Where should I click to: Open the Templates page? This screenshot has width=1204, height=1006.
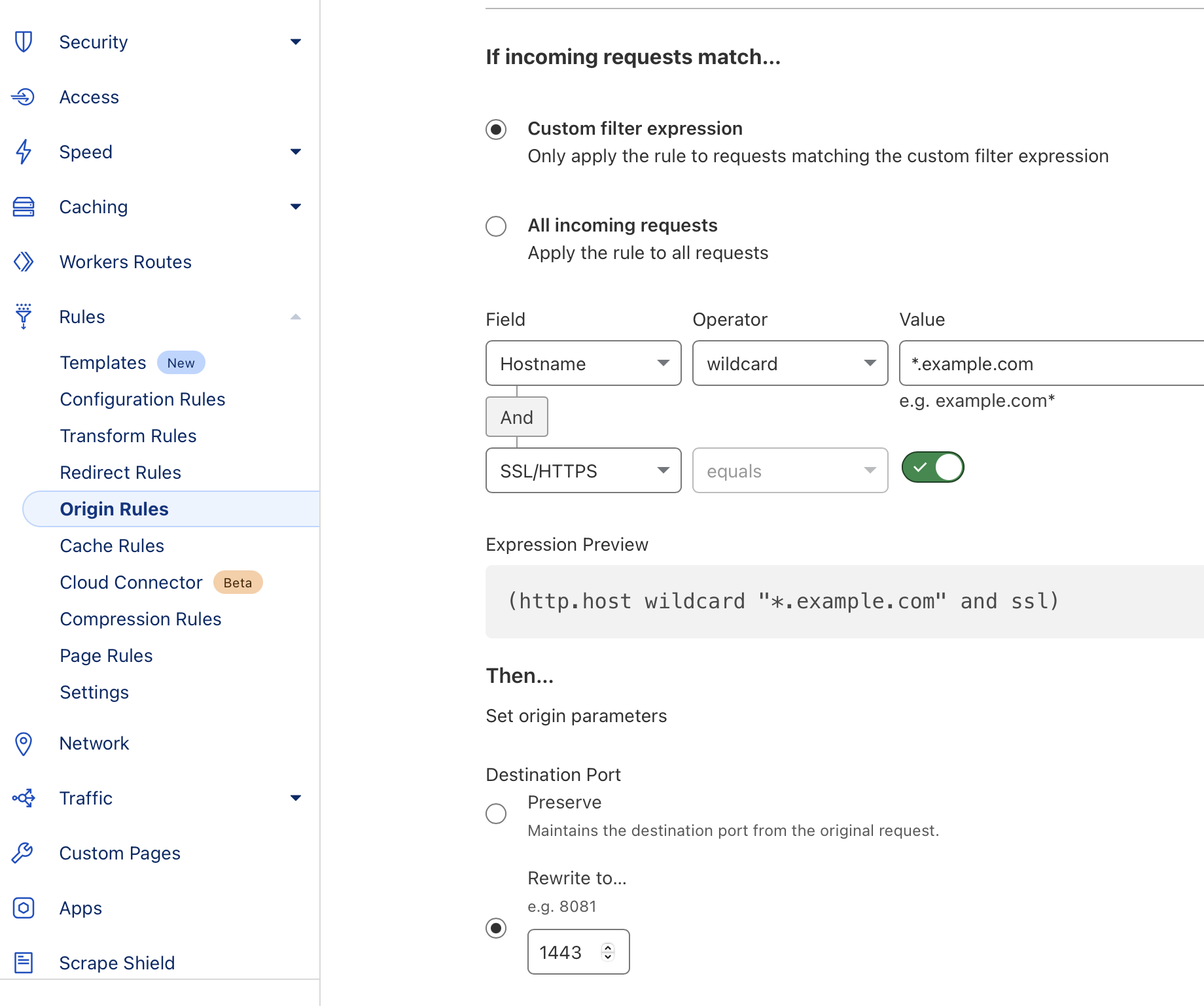pos(102,362)
